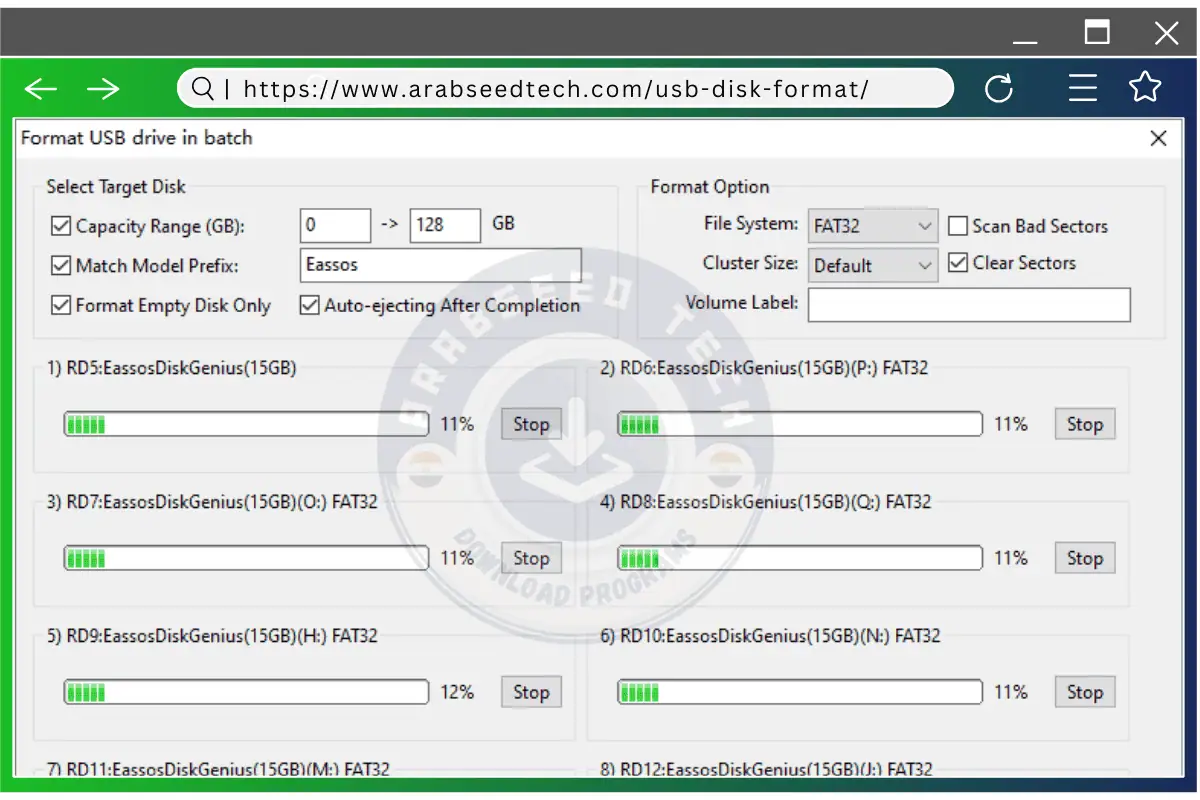
Task: Disable the Match Model Prefix checkbox
Action: click(61, 266)
